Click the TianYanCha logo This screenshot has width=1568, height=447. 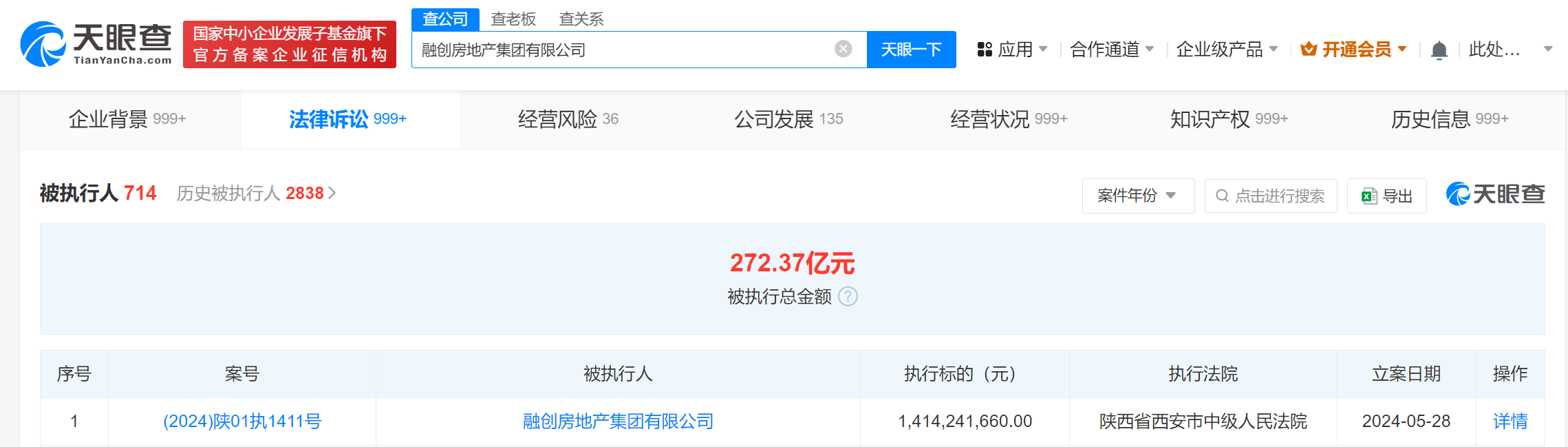[96, 44]
